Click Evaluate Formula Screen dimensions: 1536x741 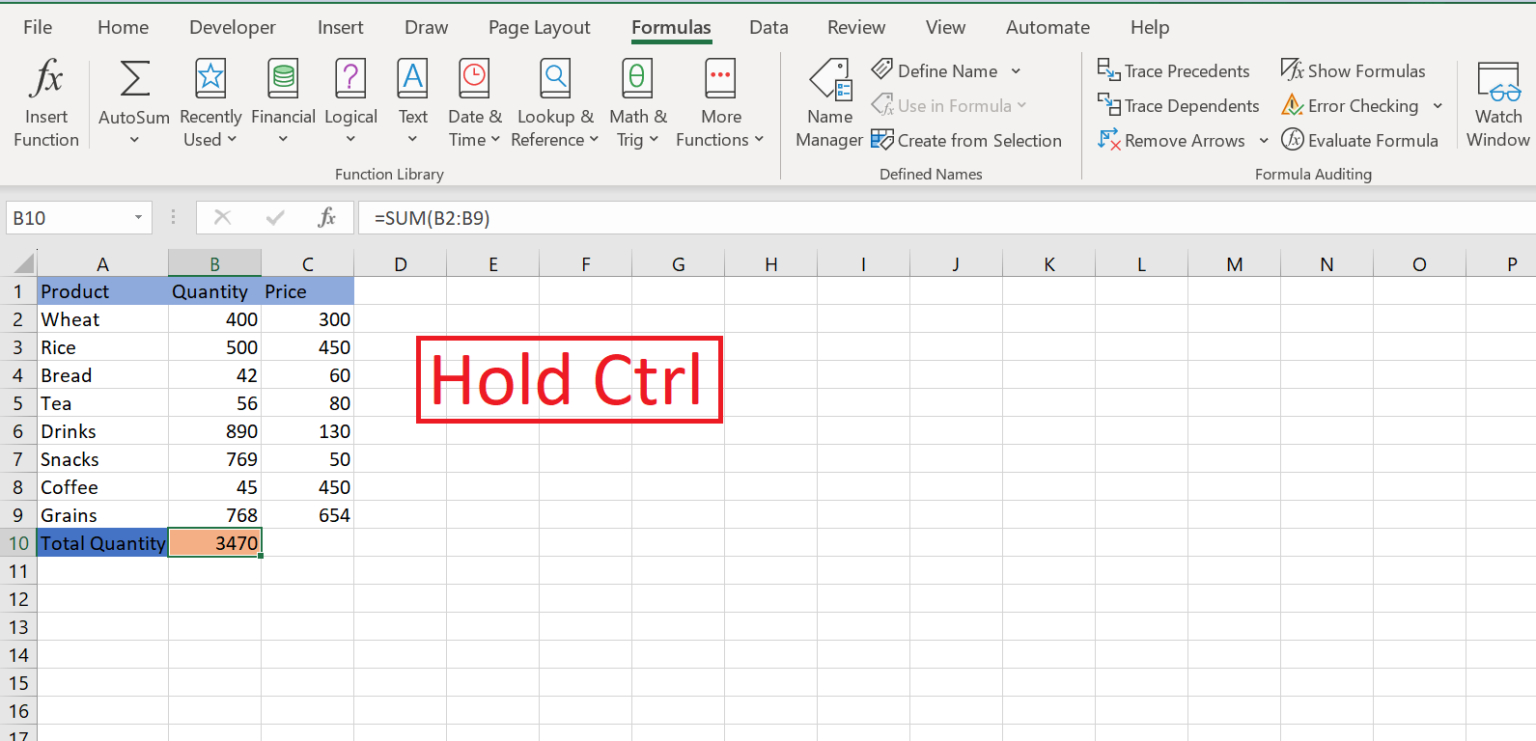click(1360, 141)
